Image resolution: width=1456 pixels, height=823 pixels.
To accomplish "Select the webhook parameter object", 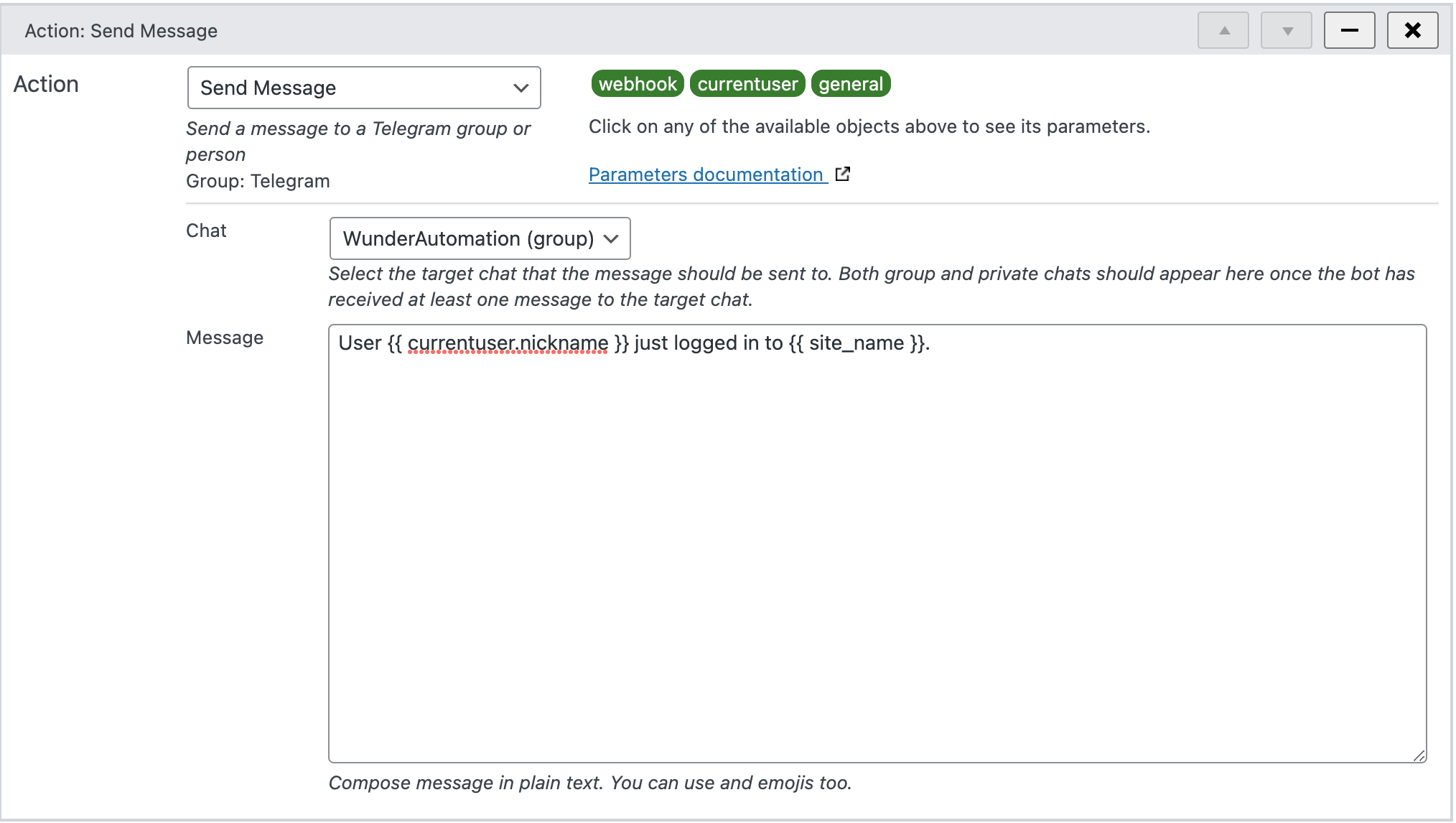I will tap(637, 83).
